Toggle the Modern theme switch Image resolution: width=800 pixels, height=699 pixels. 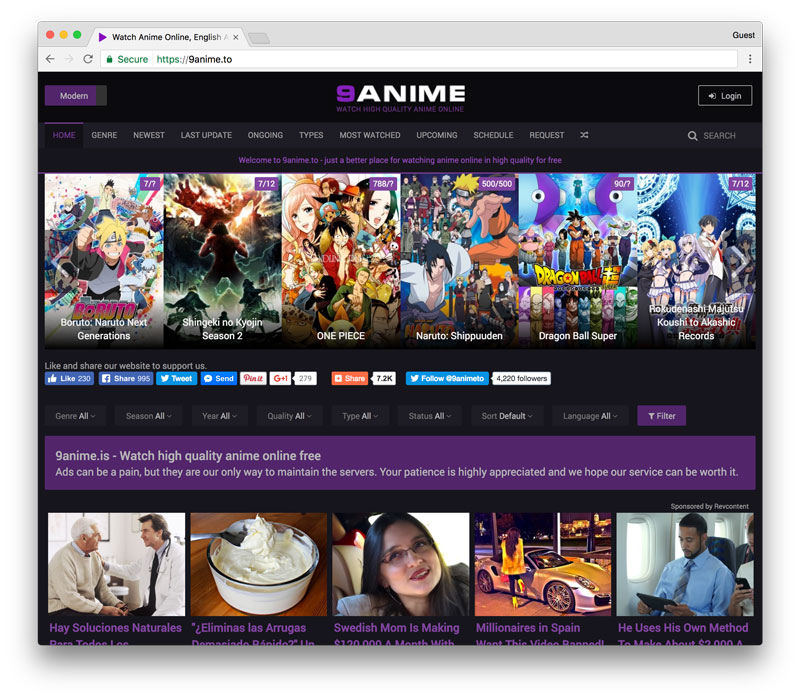pos(76,95)
